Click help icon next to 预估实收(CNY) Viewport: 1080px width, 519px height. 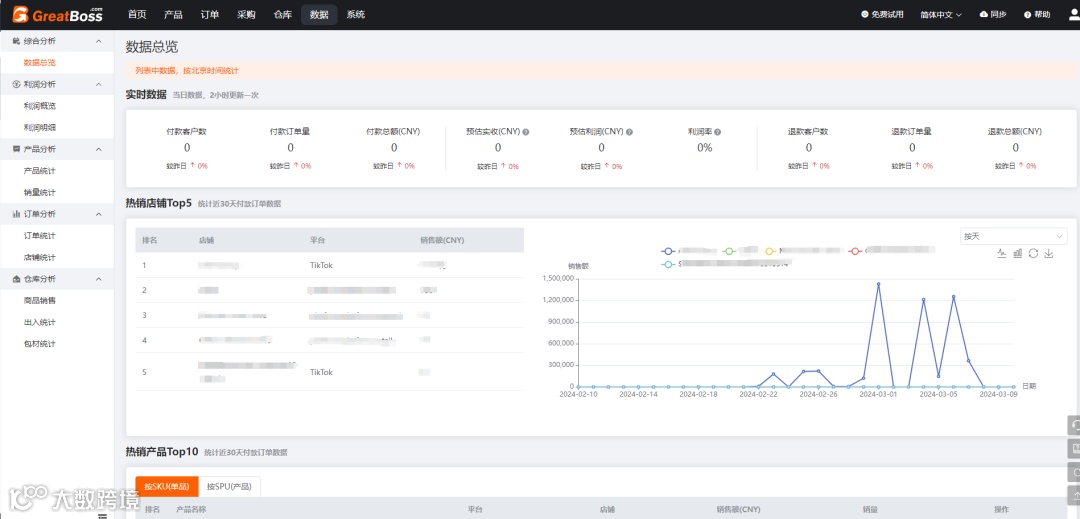tap(526, 131)
